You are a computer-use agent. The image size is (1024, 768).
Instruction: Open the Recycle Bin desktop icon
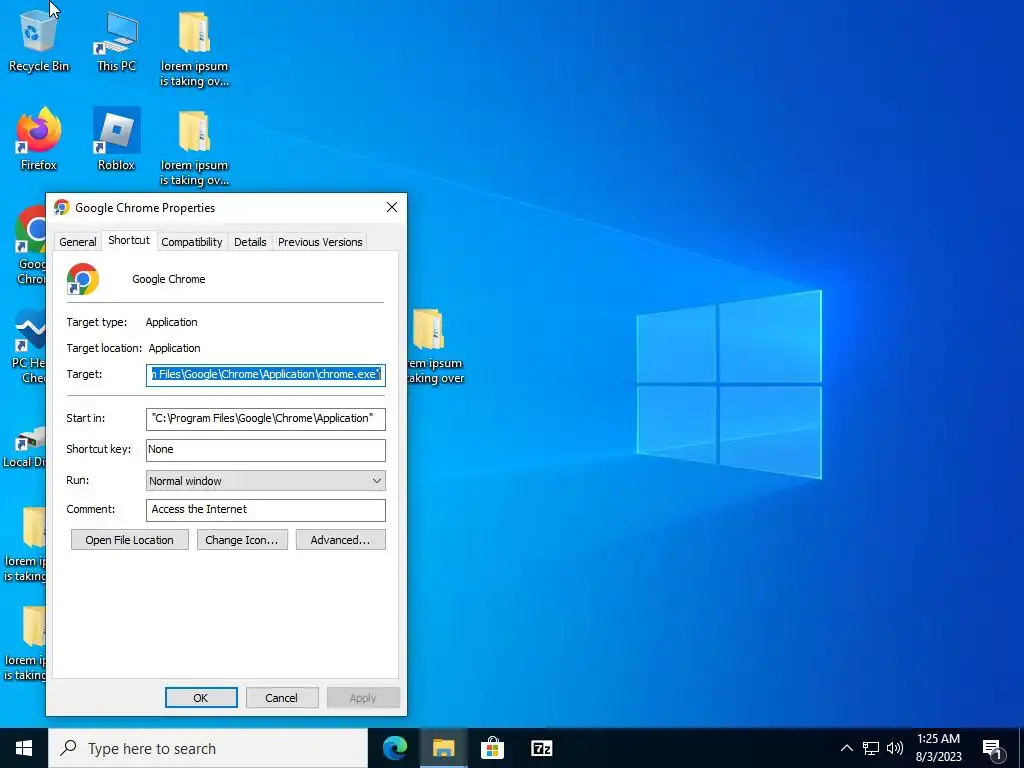(x=38, y=40)
